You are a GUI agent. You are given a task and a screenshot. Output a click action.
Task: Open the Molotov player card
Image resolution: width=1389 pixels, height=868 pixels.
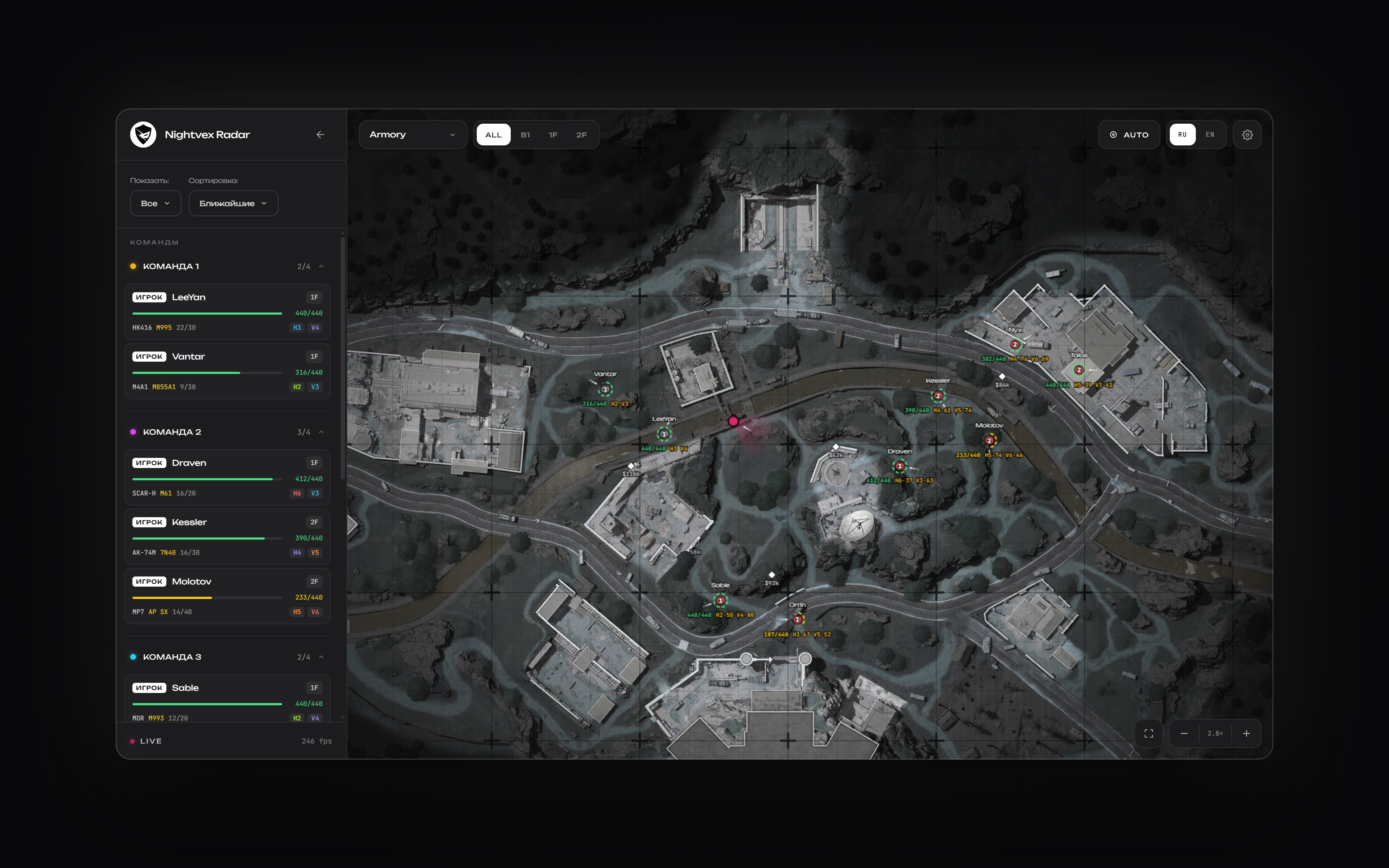pyautogui.click(x=227, y=596)
